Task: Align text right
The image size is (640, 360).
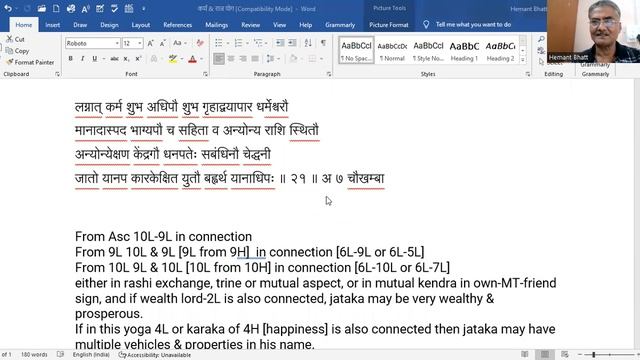Action: coord(243,59)
